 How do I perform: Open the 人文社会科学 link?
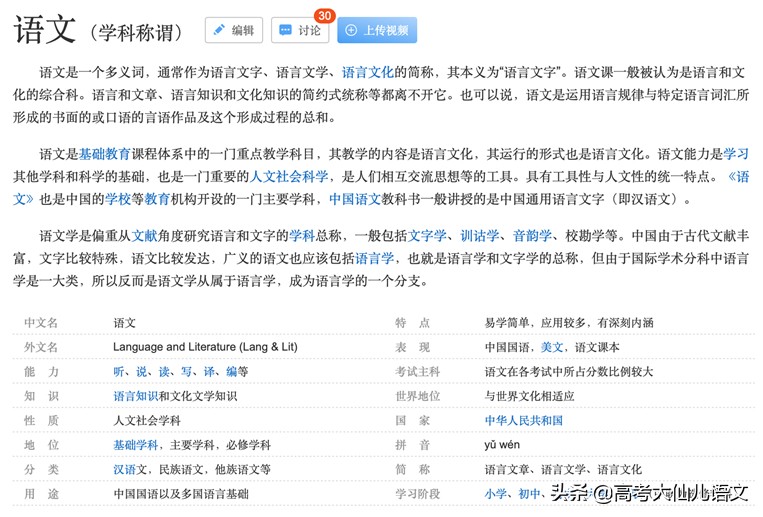coord(289,176)
